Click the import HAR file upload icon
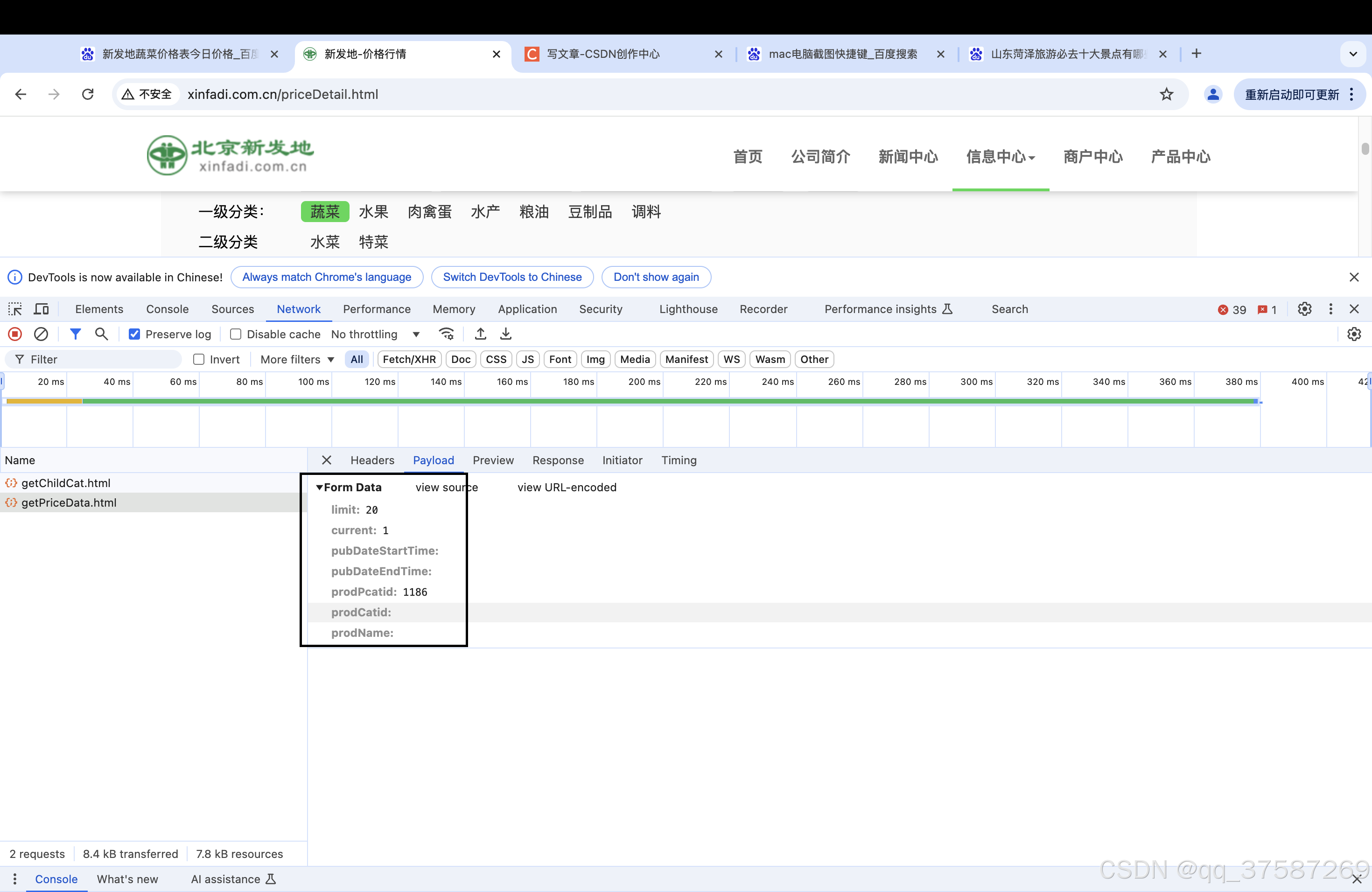Image resolution: width=1372 pixels, height=892 pixels. point(480,334)
